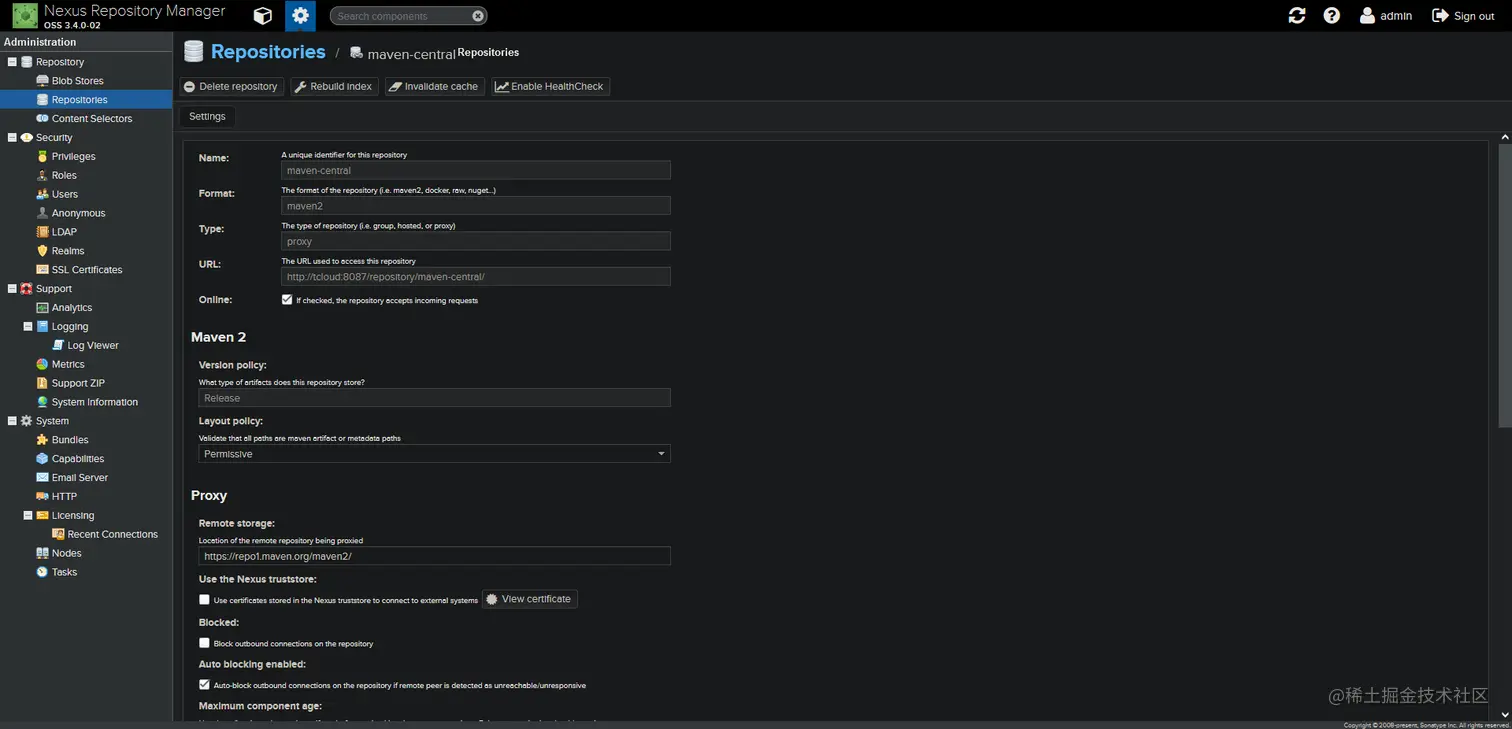Screen dimensions: 1512x729
Task: Select the Administration gear icon
Action: (299, 15)
